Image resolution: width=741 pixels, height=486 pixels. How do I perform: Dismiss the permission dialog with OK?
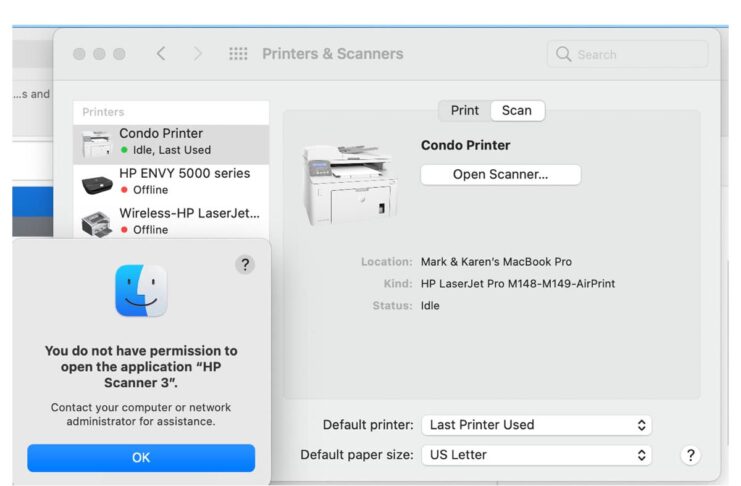[141, 458]
